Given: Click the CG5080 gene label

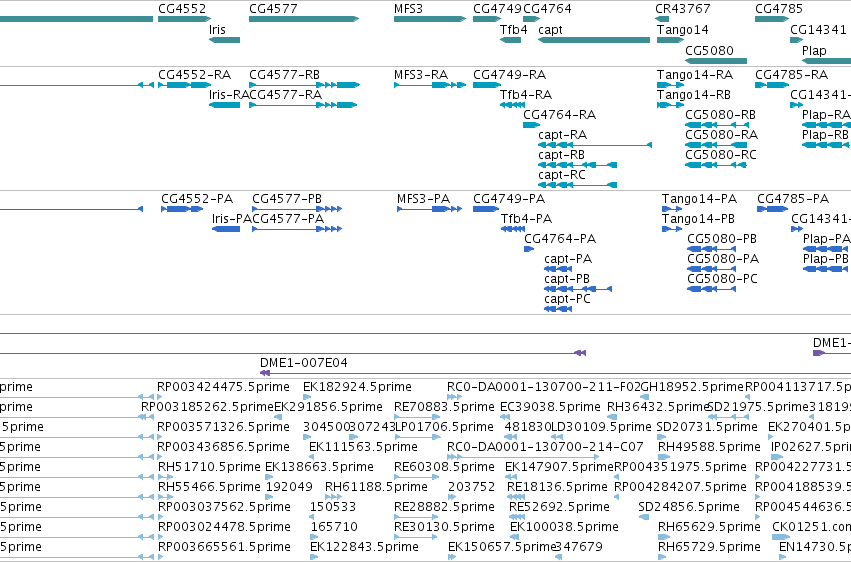Looking at the screenshot, I should (709, 50).
